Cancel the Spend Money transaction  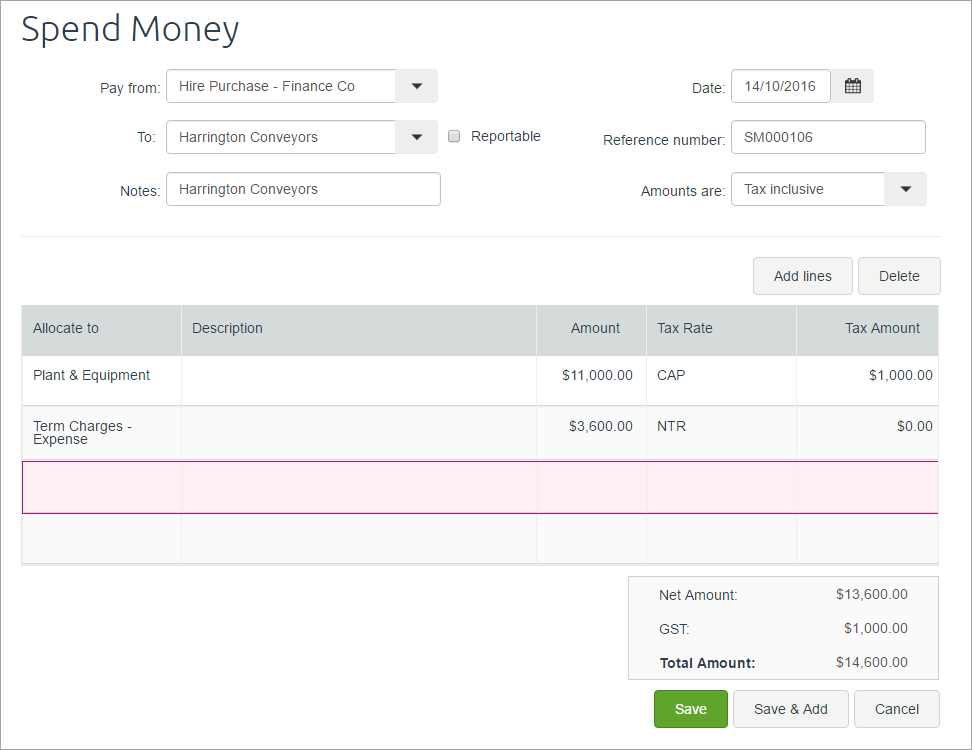point(896,709)
